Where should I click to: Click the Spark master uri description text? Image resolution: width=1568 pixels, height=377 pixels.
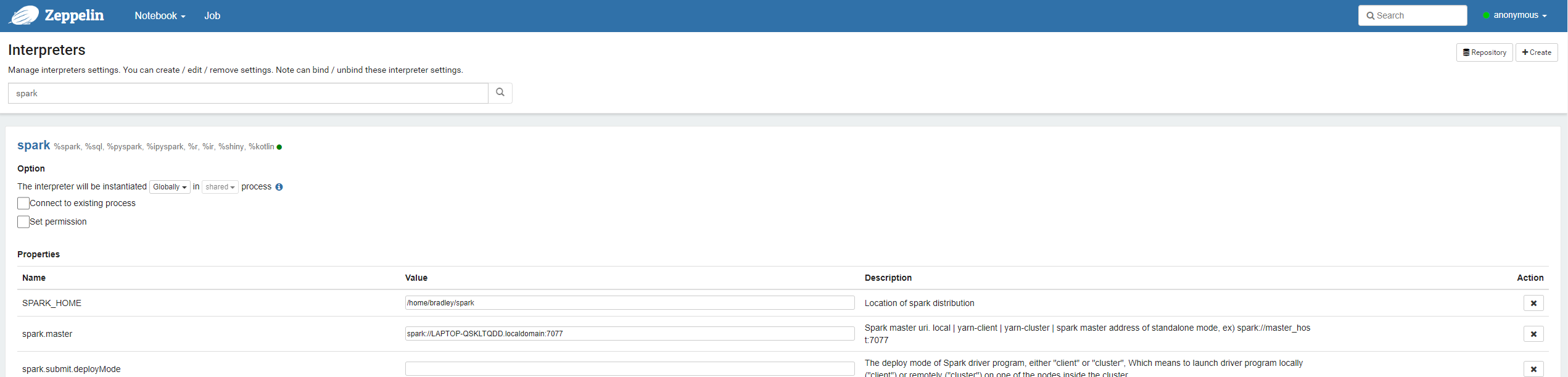coord(1087,334)
